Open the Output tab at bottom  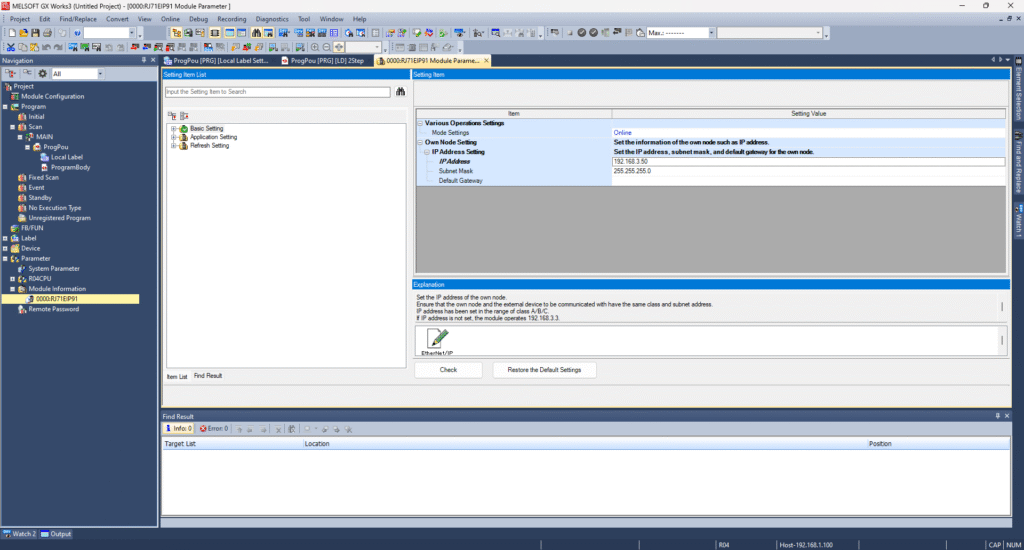[56, 534]
